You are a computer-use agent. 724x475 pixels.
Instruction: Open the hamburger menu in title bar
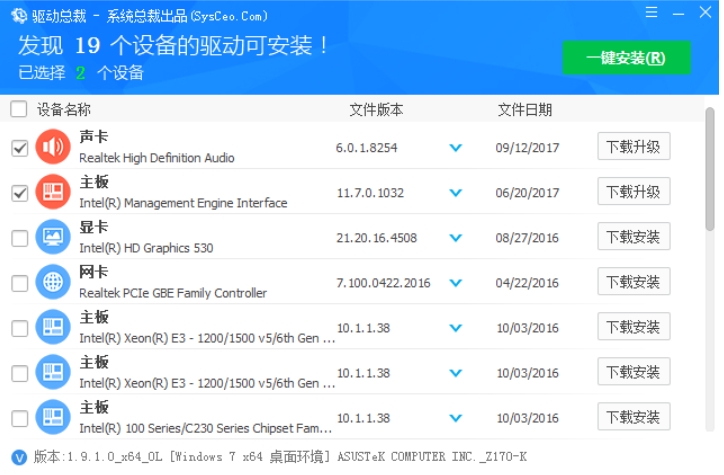651,14
